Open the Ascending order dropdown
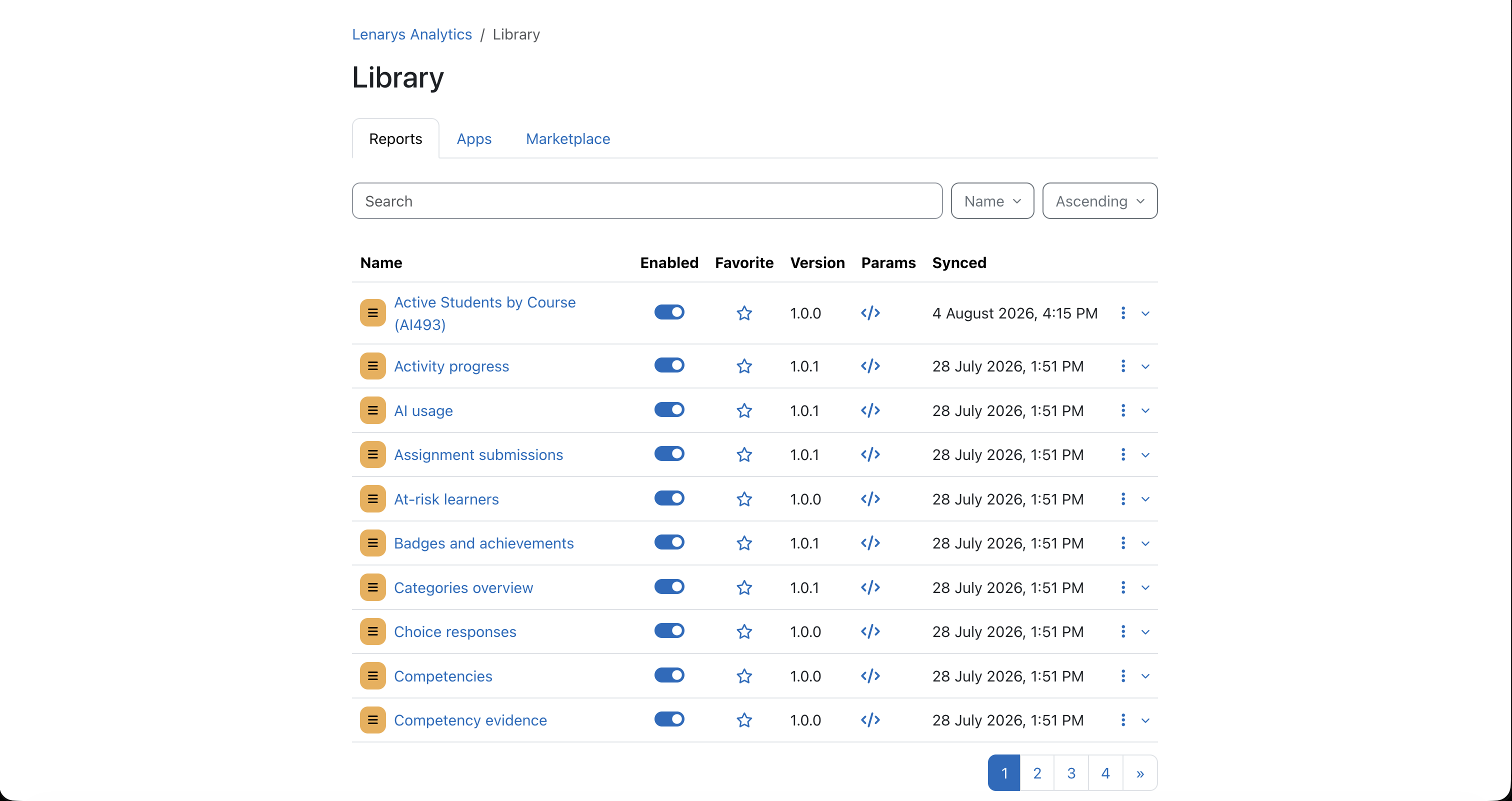1512x801 pixels. click(1099, 201)
